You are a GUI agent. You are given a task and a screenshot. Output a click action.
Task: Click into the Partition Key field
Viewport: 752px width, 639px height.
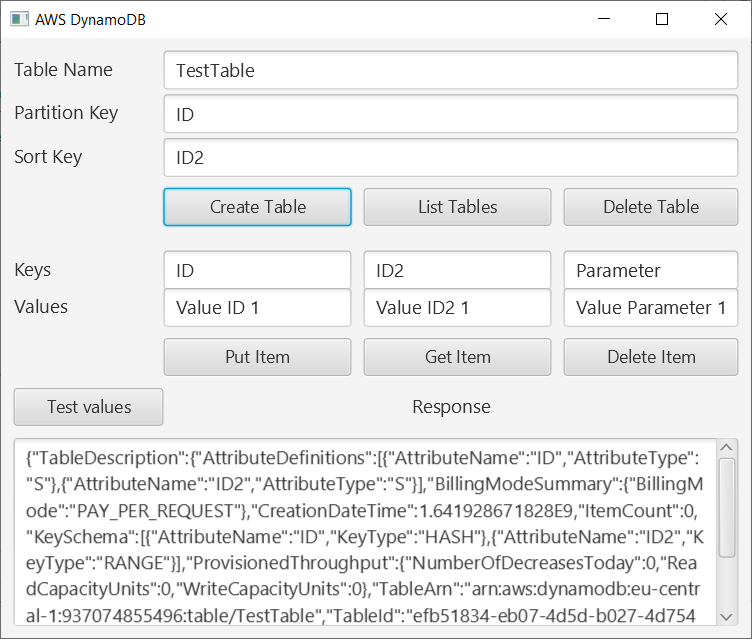(450, 114)
